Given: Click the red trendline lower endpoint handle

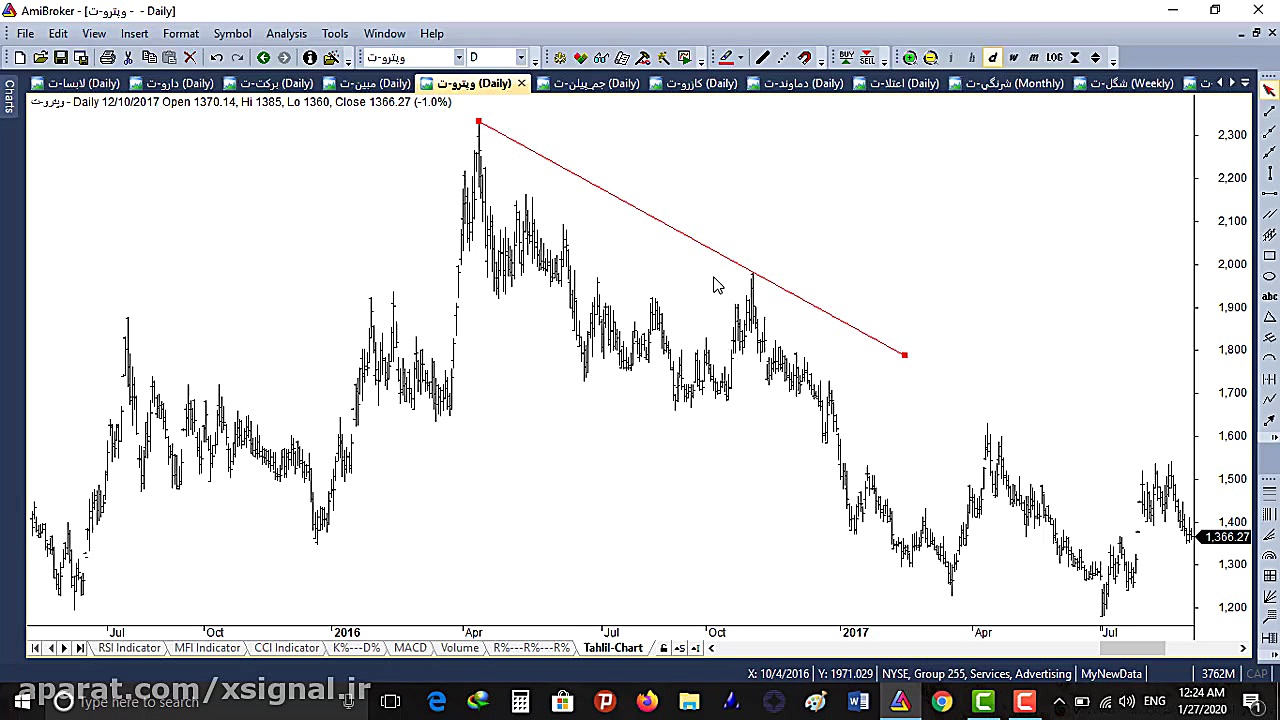Looking at the screenshot, I should [x=904, y=355].
